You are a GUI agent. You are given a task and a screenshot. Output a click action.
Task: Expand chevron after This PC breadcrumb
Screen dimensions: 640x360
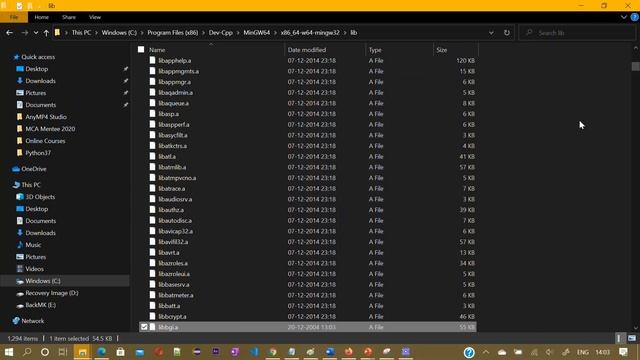point(97,33)
